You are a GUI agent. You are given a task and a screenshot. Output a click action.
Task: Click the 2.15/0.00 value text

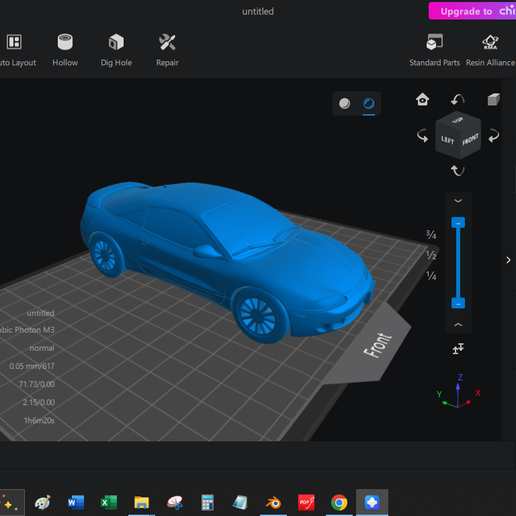point(39,402)
